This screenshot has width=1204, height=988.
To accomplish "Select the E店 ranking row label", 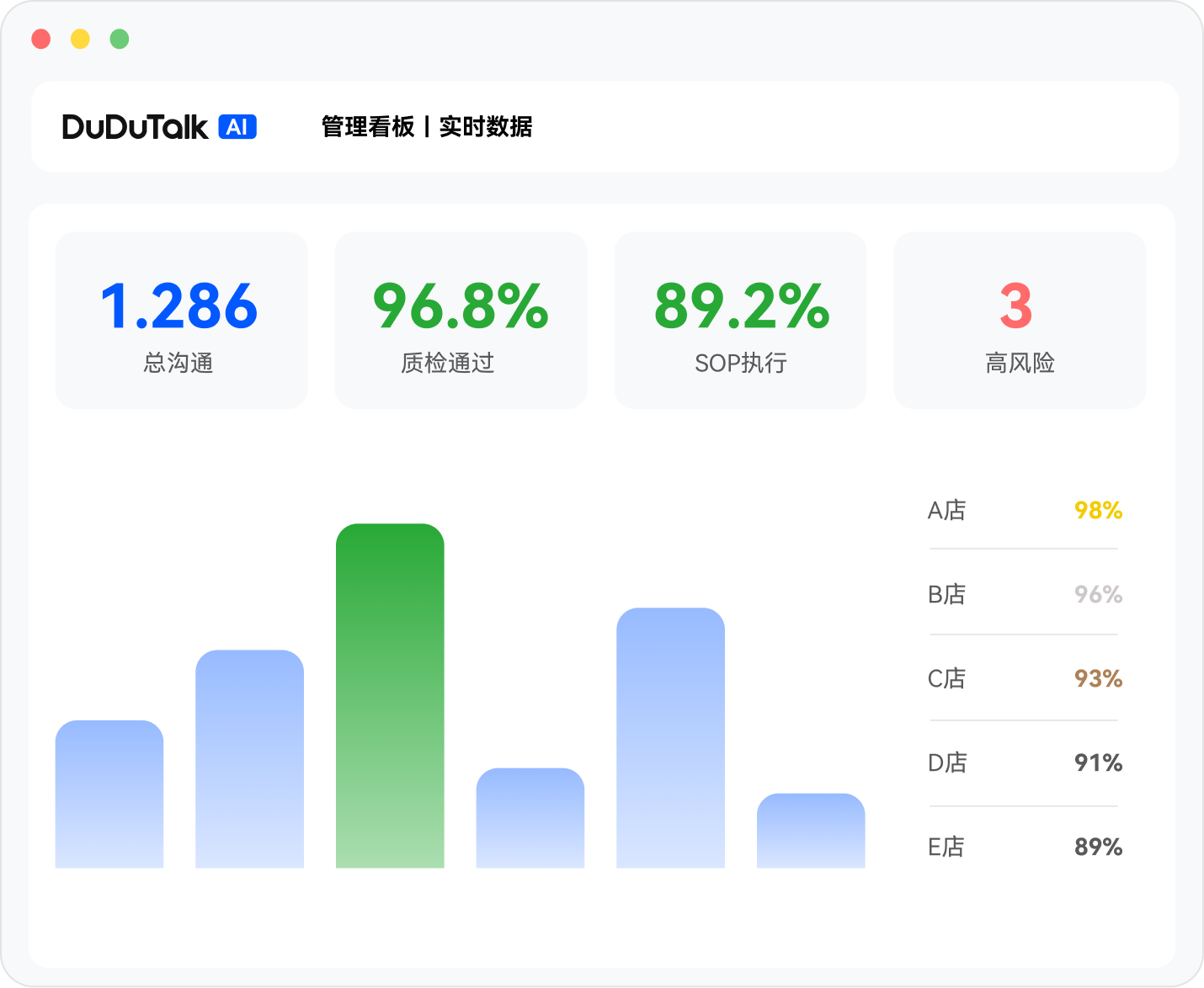I will [947, 847].
